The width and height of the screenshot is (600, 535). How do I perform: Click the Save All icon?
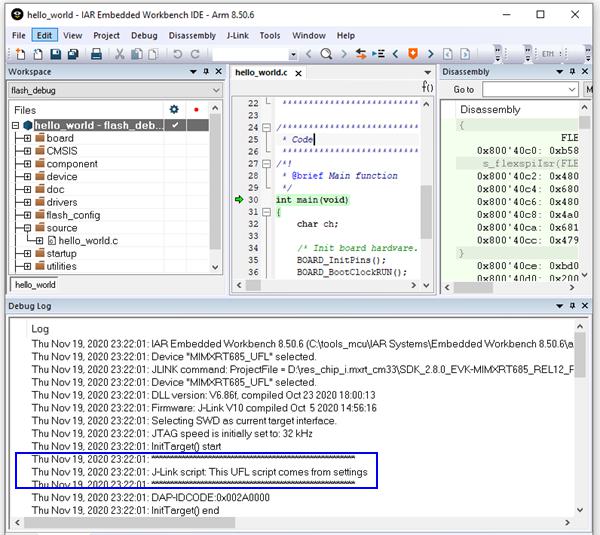click(73, 54)
